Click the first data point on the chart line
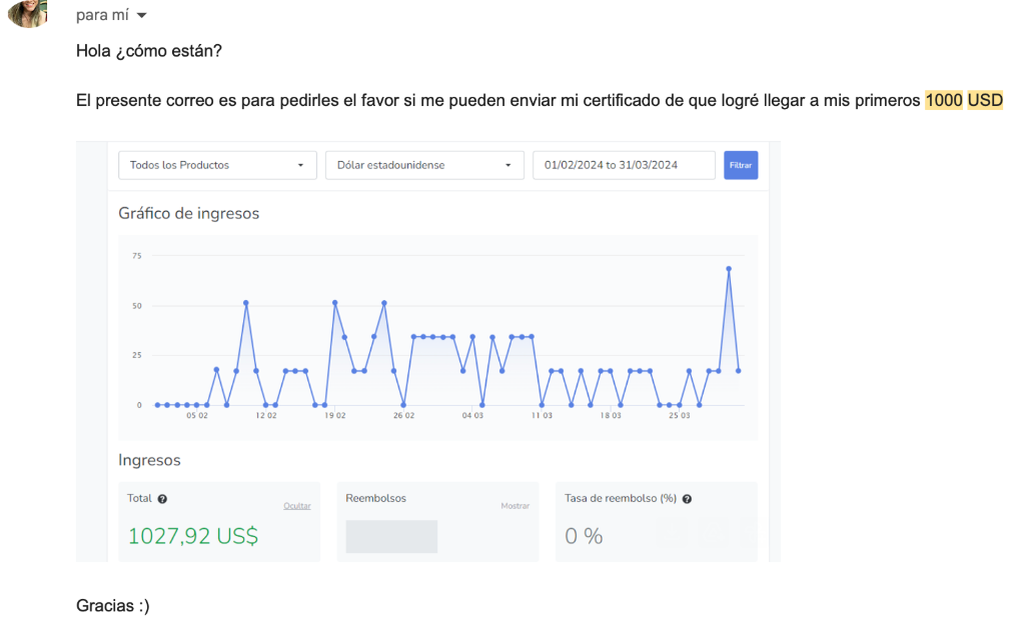 pos(157,405)
